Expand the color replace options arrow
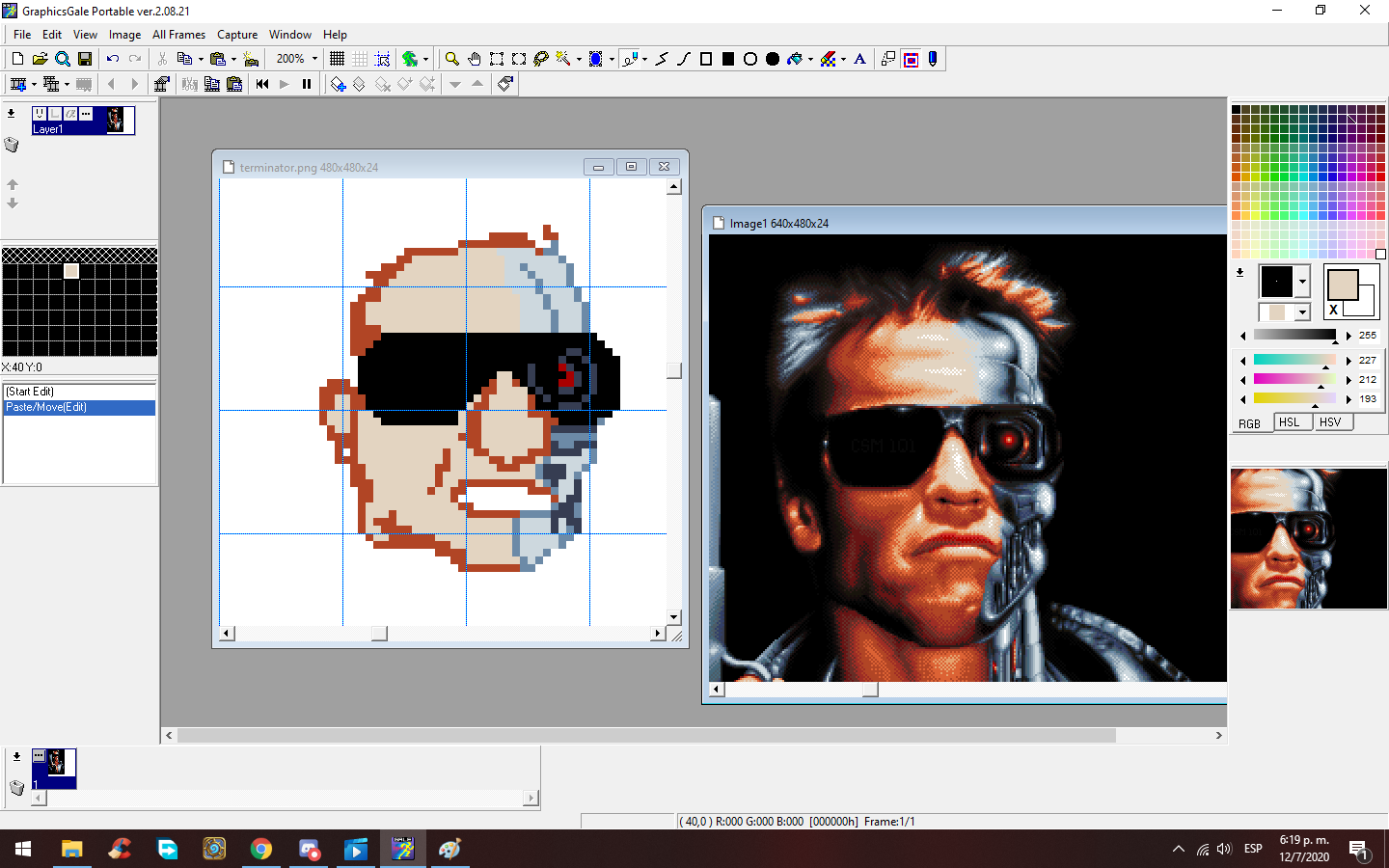Screen dimensions: 1389x868 coord(843,59)
